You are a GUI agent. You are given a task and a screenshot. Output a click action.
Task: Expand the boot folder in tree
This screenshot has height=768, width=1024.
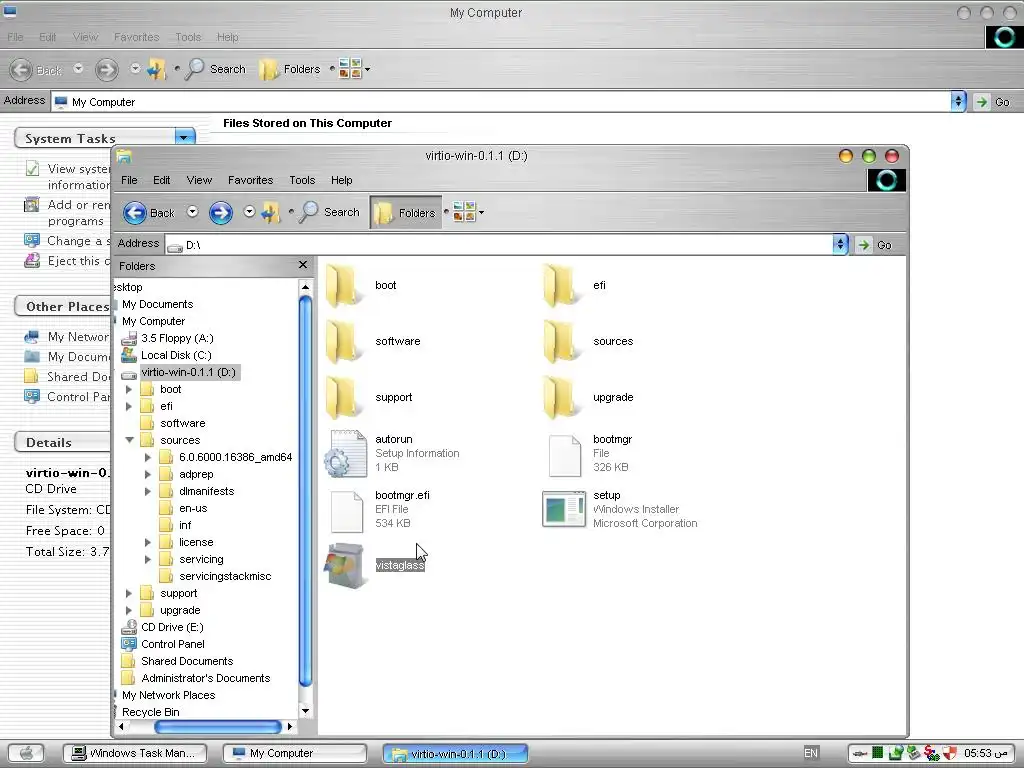click(x=129, y=389)
